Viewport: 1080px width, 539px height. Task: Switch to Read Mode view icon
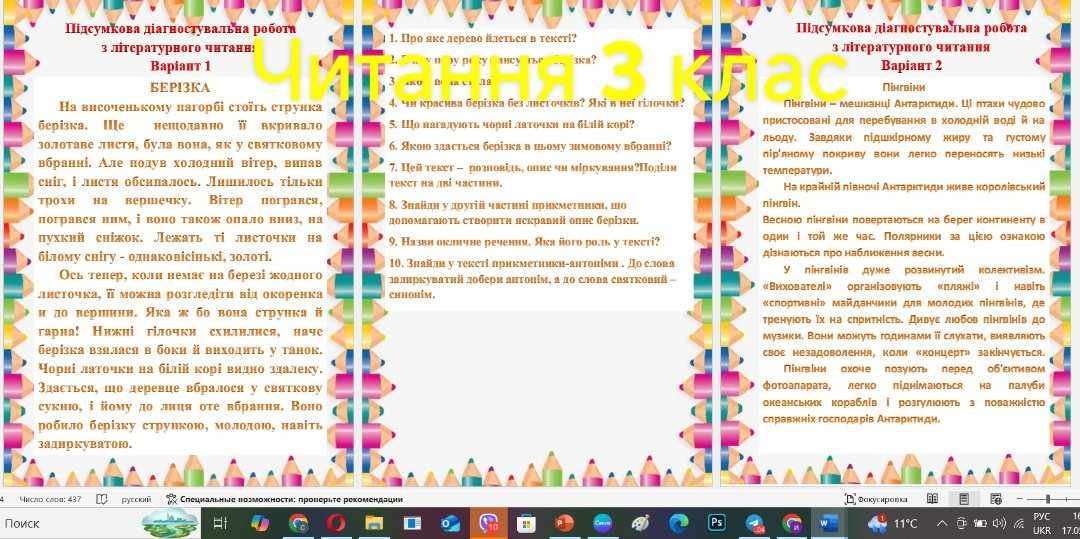point(932,499)
